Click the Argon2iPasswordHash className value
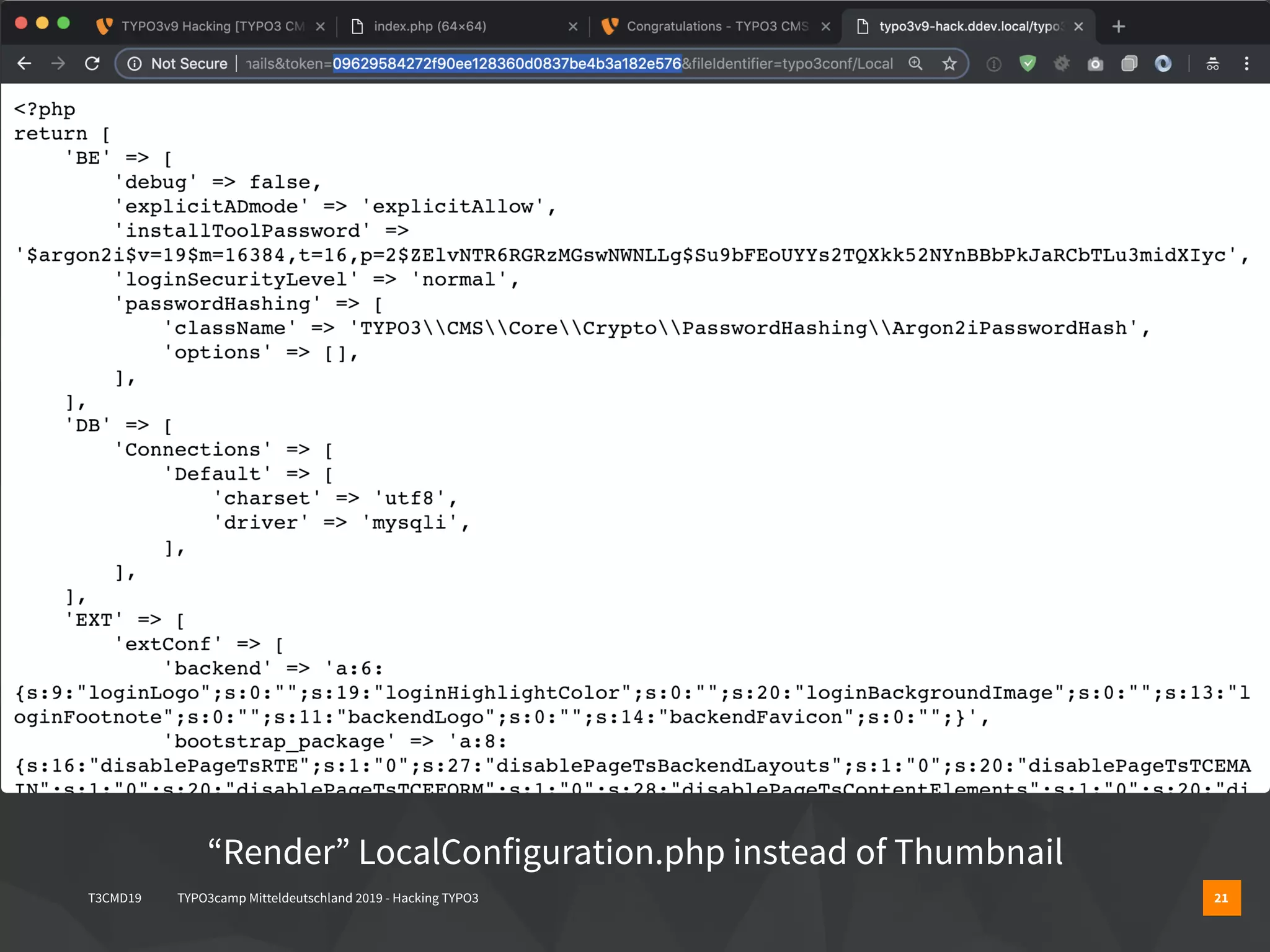The width and height of the screenshot is (1270, 952). point(744,328)
